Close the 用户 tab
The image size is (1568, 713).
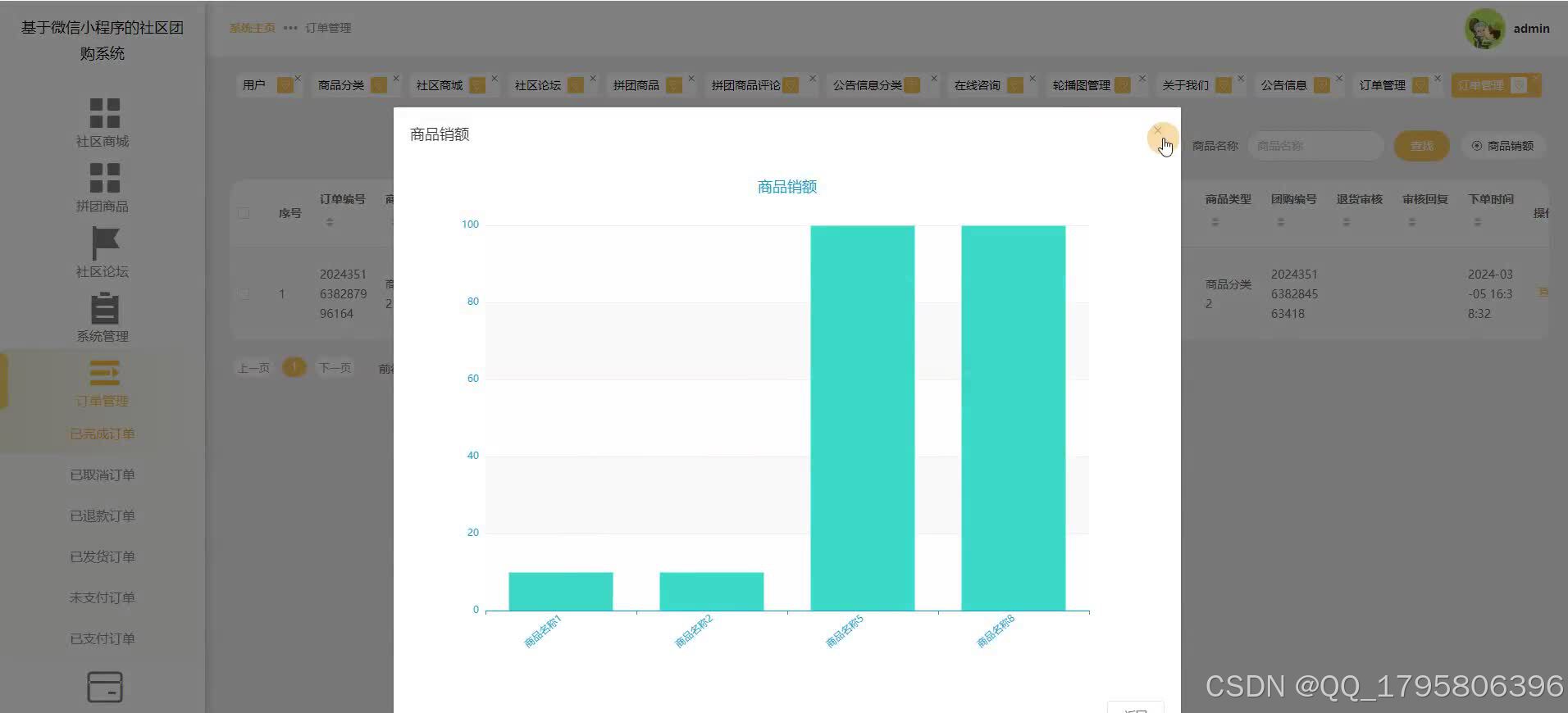coord(298,79)
